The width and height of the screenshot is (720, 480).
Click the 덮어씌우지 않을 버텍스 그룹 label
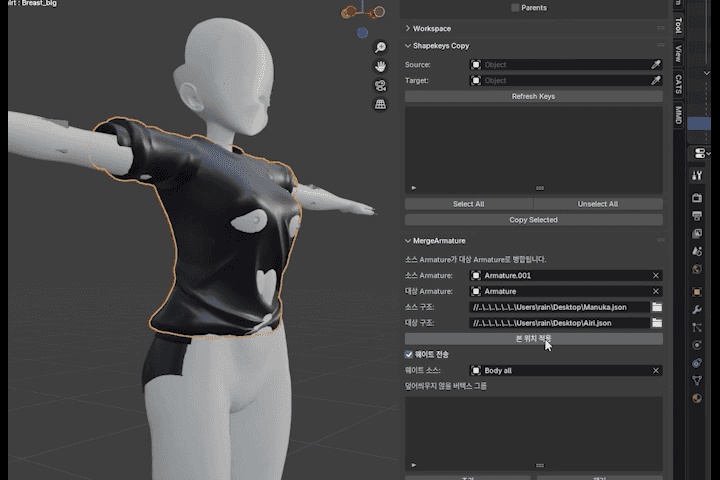coord(446,386)
